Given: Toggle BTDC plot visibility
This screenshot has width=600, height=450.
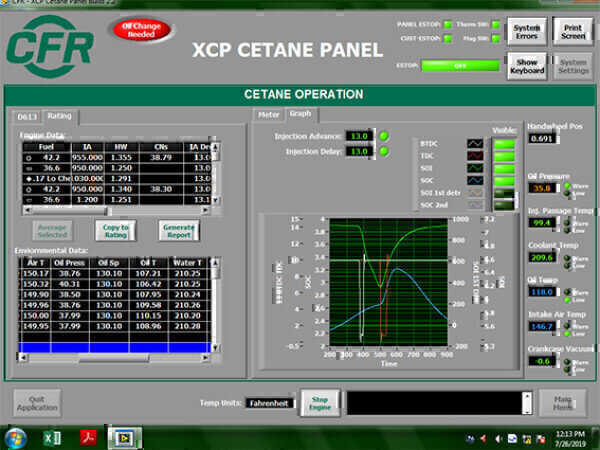Looking at the screenshot, I should [504, 144].
